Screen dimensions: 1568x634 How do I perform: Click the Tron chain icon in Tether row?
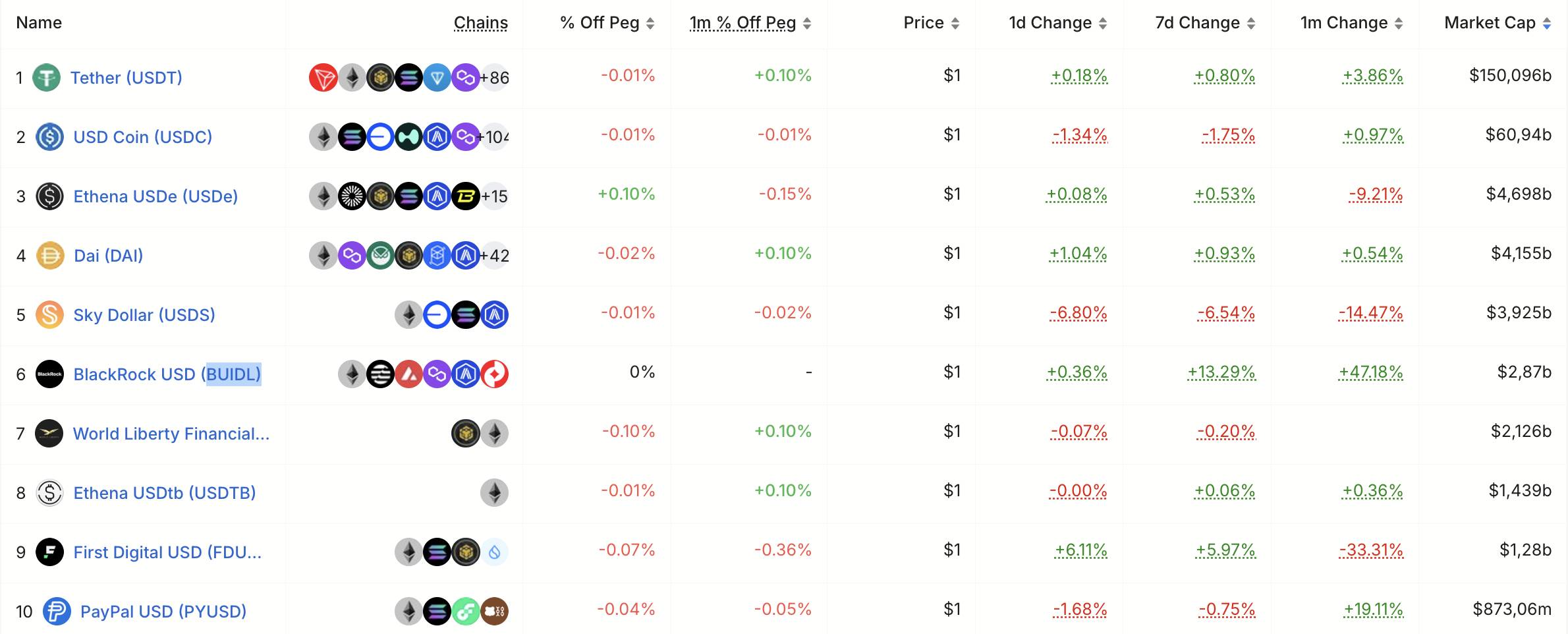[323, 78]
